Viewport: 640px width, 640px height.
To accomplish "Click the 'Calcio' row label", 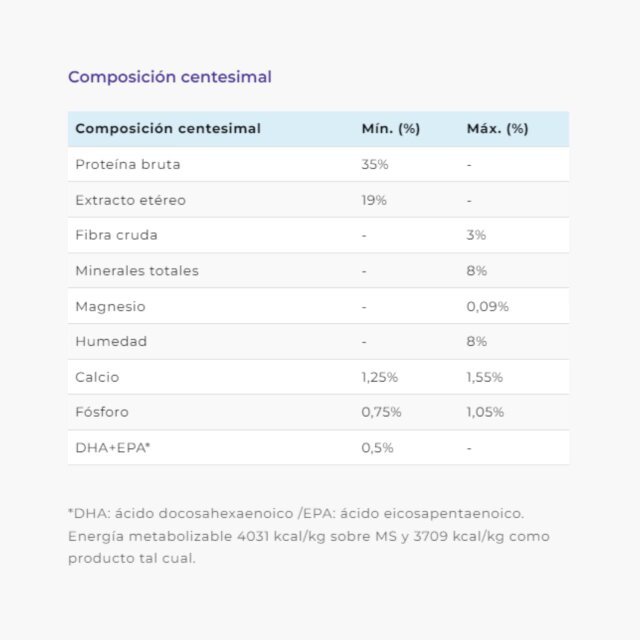I will pos(97,377).
